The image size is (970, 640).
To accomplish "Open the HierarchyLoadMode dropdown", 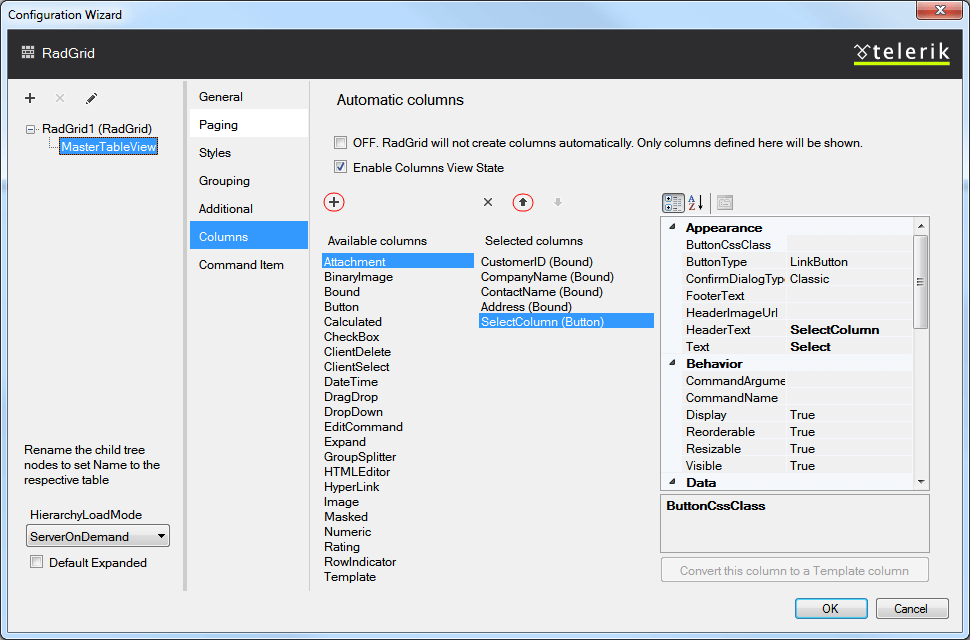I will pyautogui.click(x=98, y=537).
